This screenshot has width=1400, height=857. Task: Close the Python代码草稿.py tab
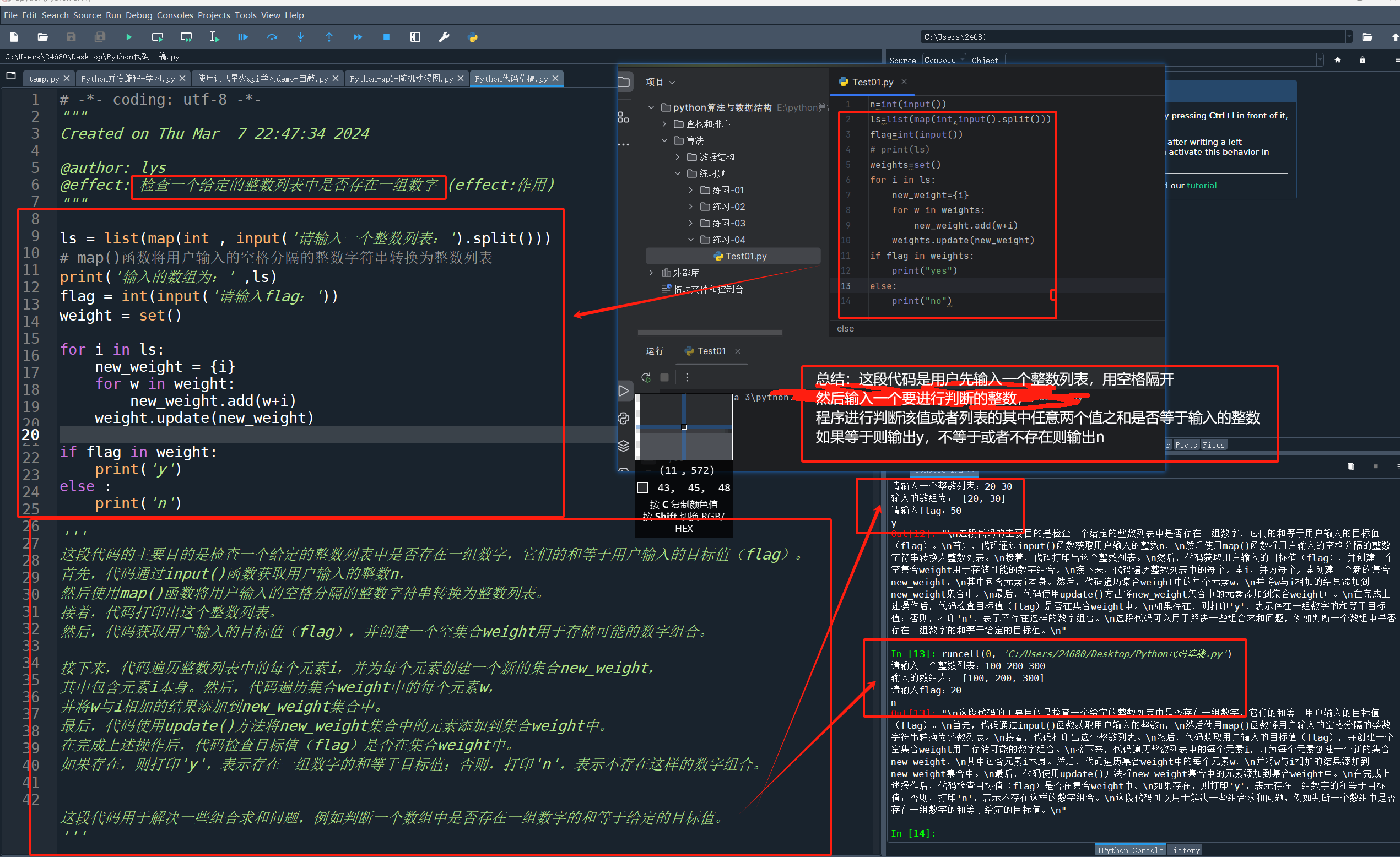coord(556,78)
